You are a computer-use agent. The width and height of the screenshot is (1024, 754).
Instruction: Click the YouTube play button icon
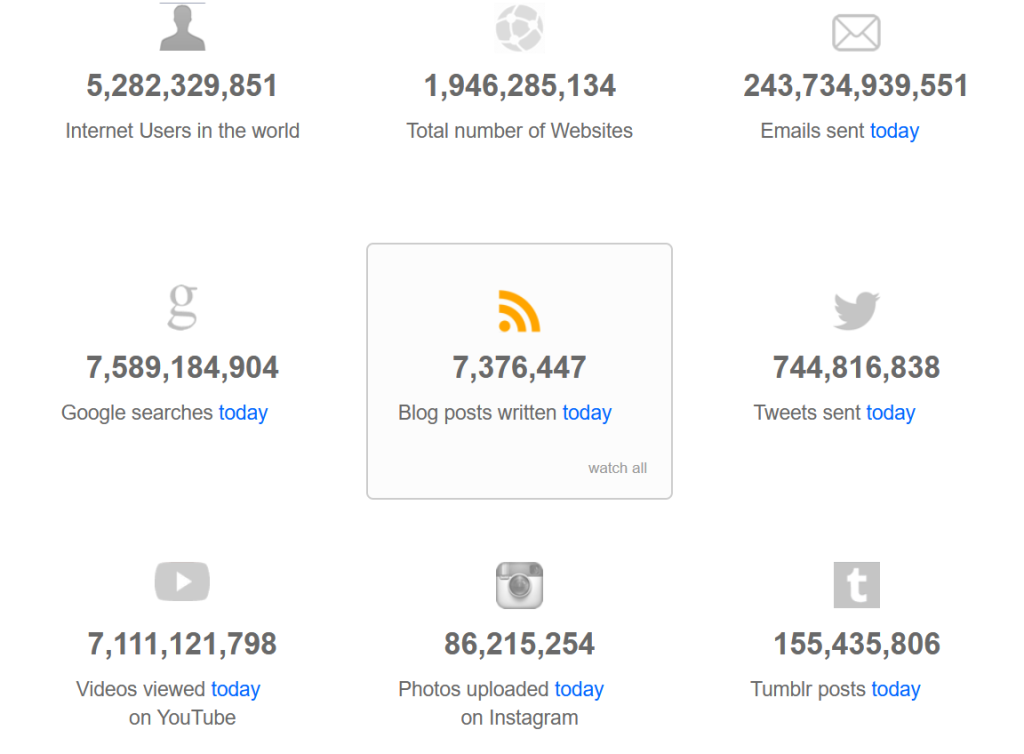point(182,581)
